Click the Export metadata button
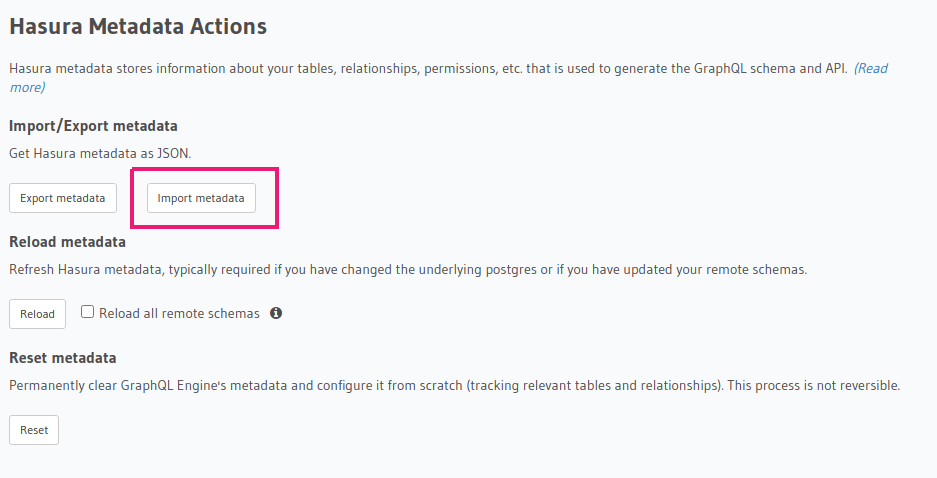 click(x=63, y=198)
